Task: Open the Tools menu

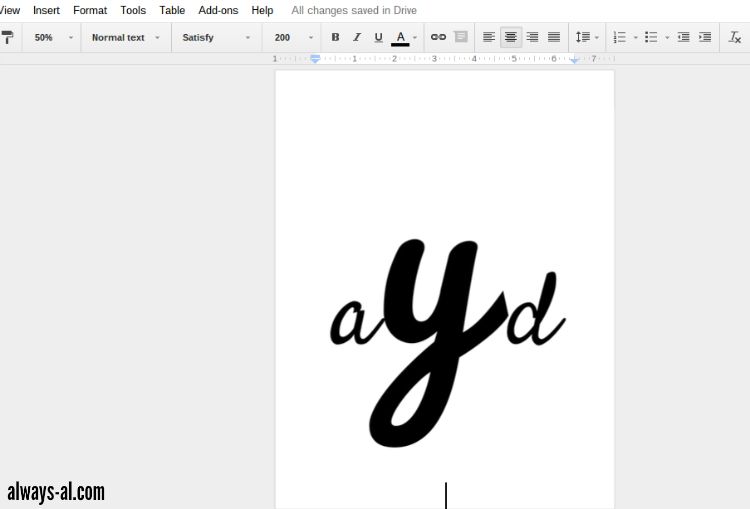Action: click(x=133, y=10)
